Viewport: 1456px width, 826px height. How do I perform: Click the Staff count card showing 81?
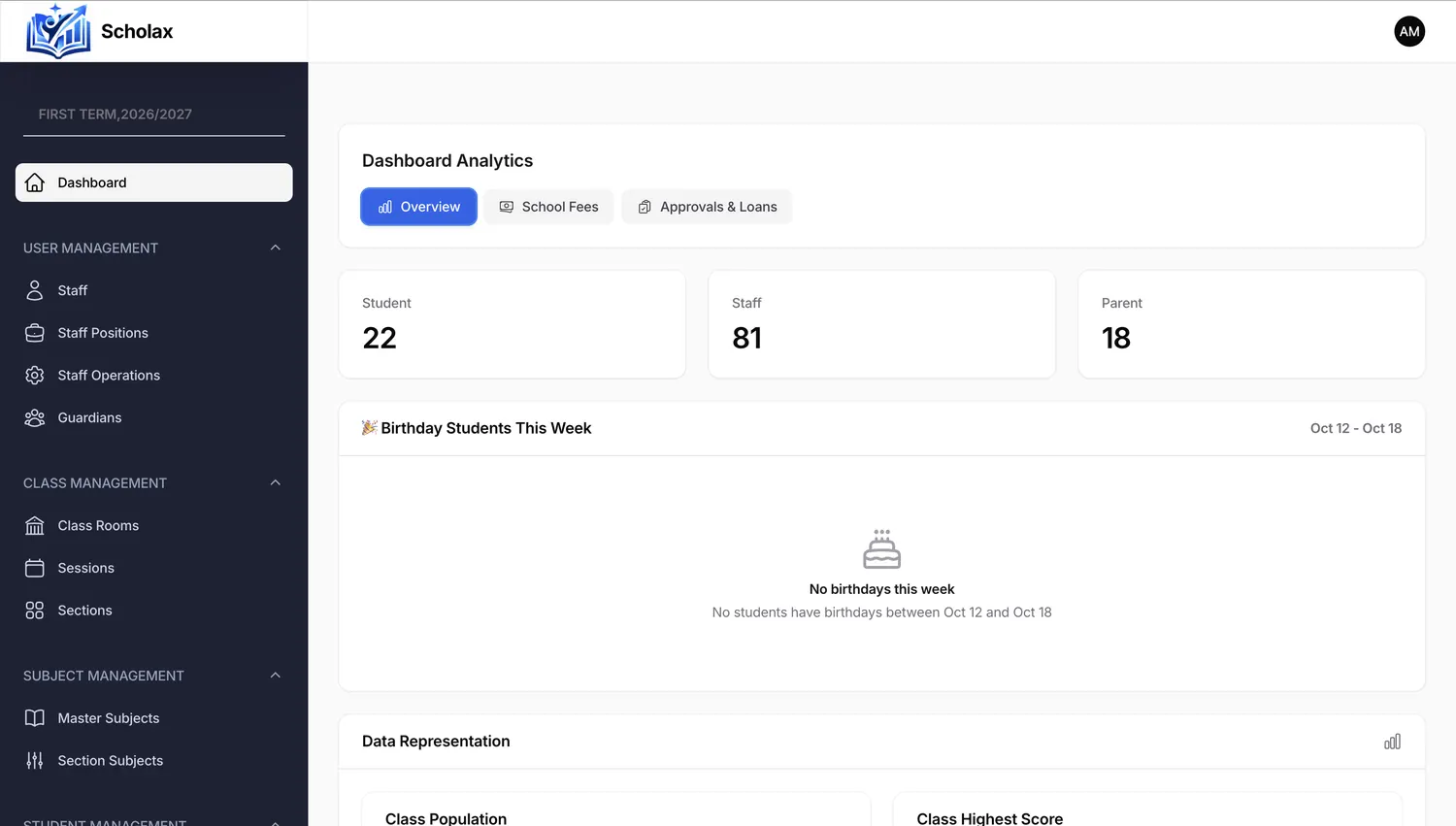click(881, 324)
